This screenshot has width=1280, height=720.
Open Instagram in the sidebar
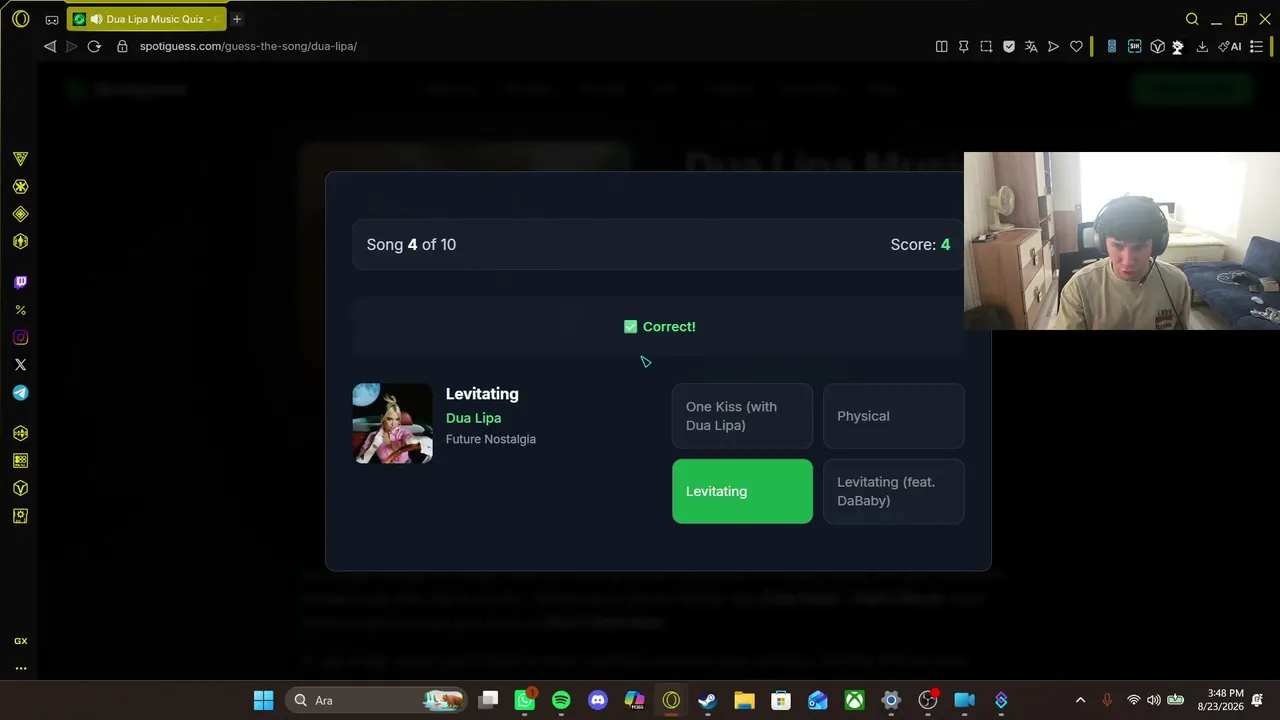[20, 338]
